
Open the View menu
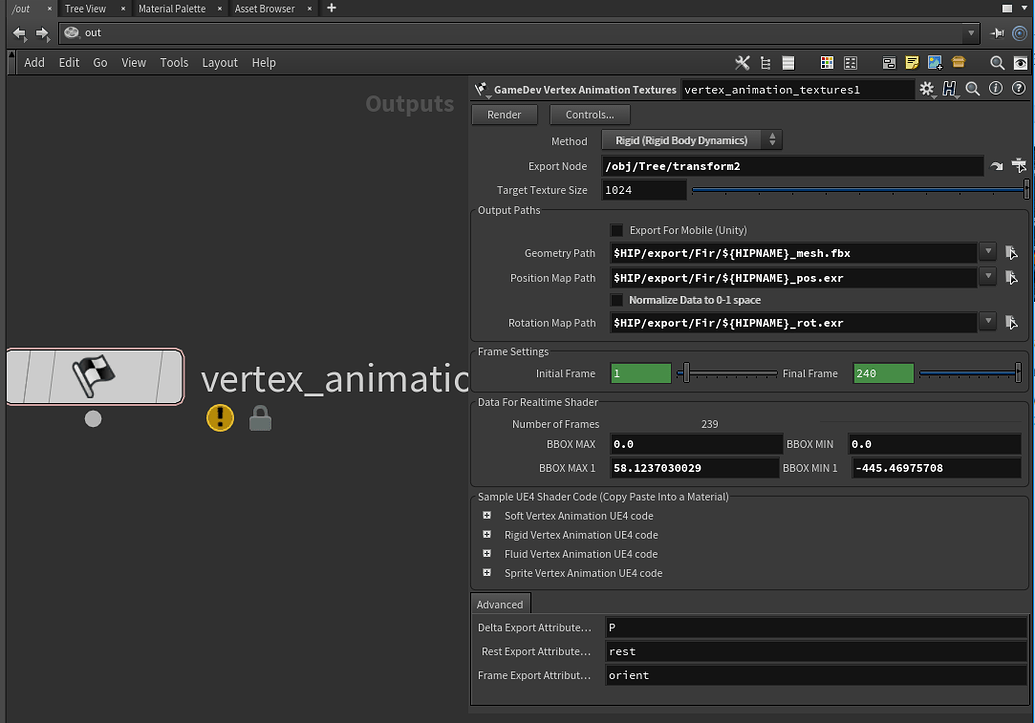(133, 63)
